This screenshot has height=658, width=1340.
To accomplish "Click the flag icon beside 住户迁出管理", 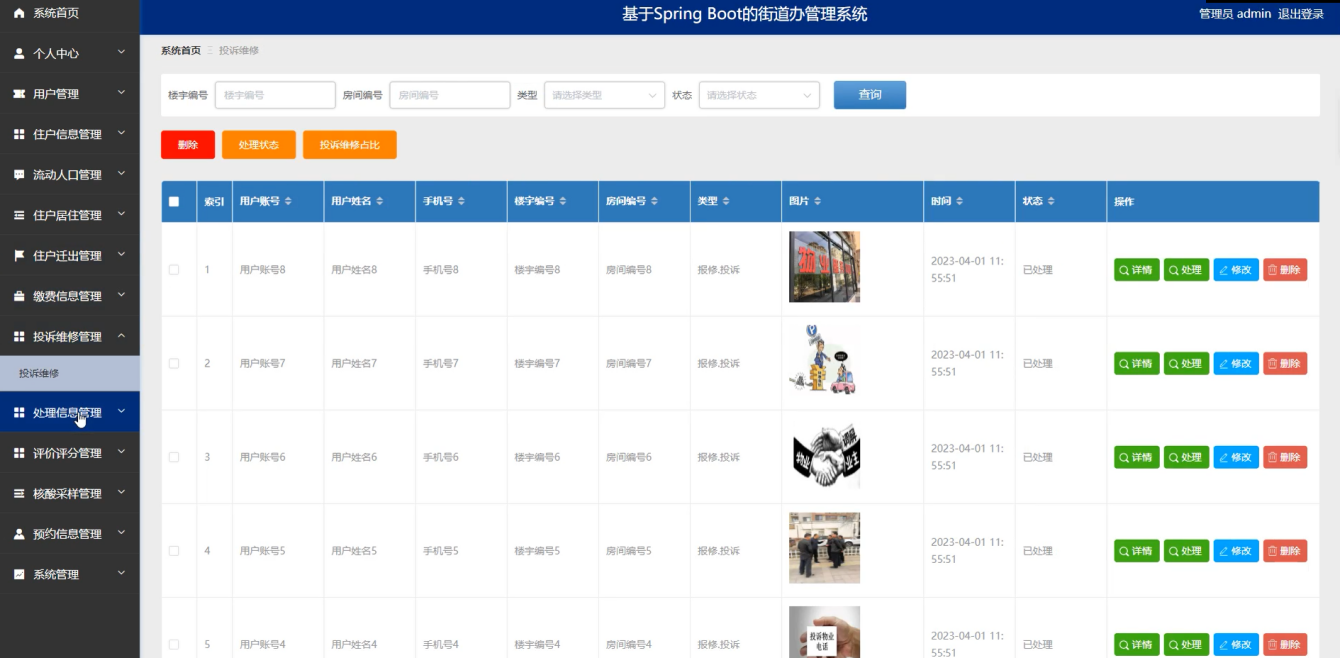I will (x=19, y=256).
